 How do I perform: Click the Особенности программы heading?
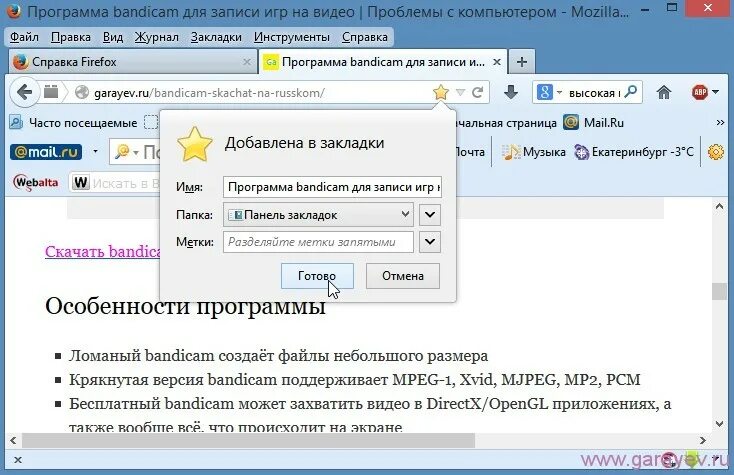(x=185, y=307)
